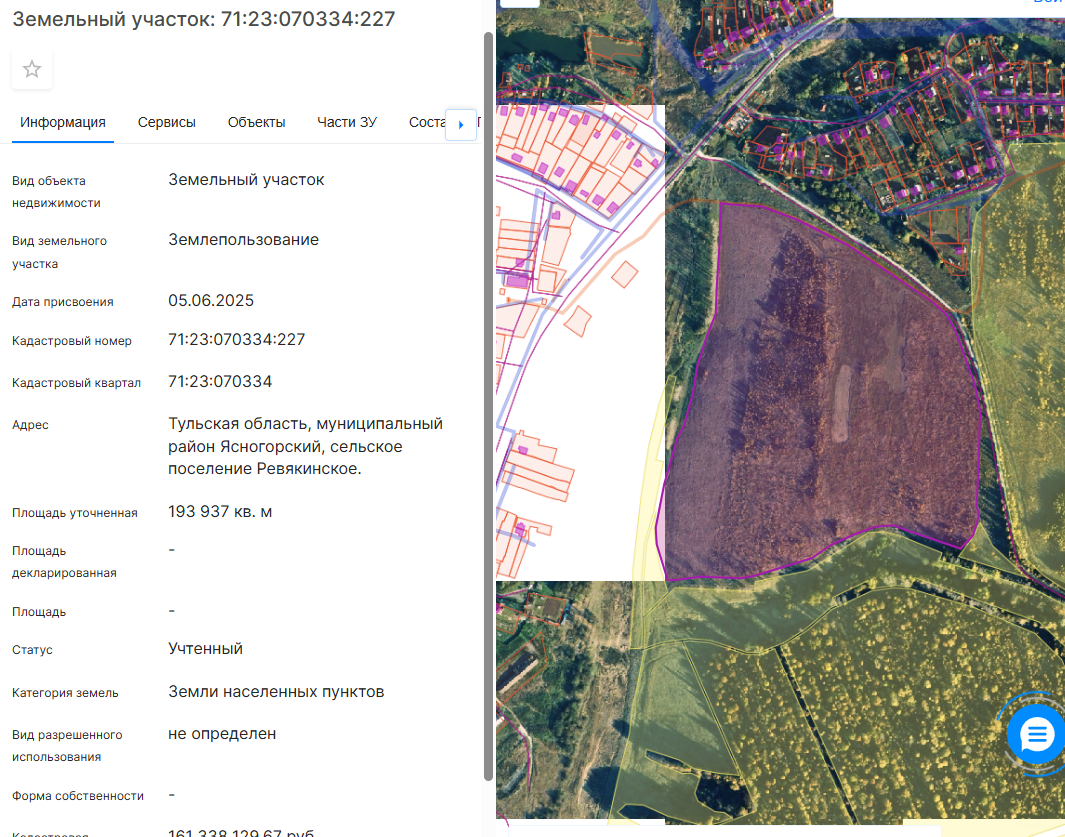The height and width of the screenshot is (837, 1065).
Task: Select the Части ЗУ tab
Action: [x=347, y=122]
